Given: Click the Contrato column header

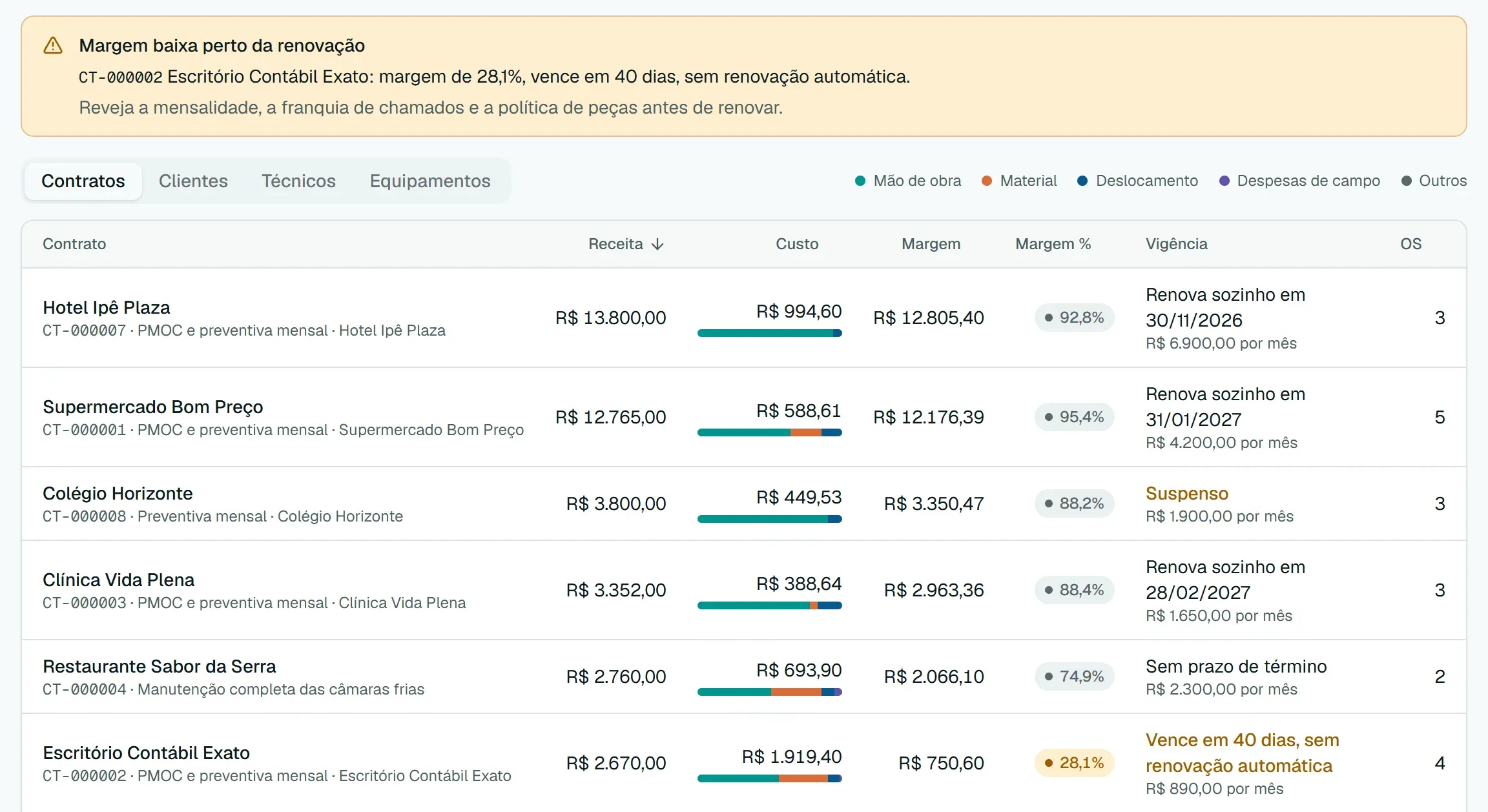Looking at the screenshot, I should point(74,244).
